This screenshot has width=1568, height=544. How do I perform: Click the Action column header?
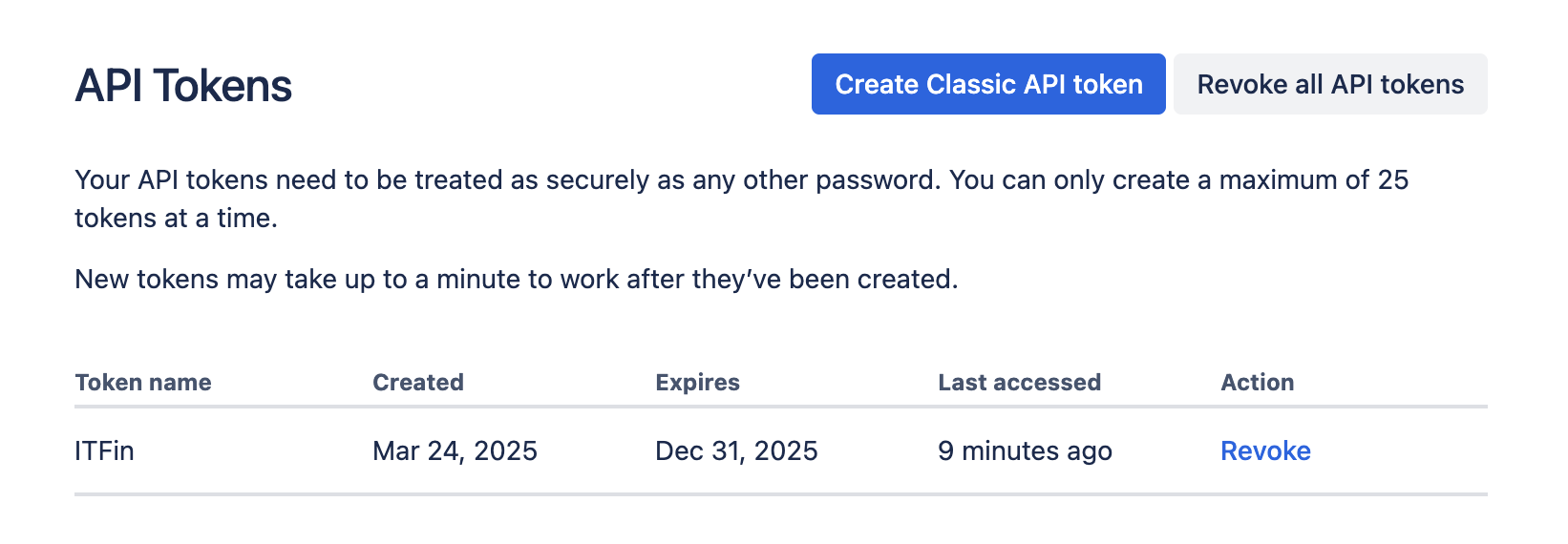[x=1257, y=383]
